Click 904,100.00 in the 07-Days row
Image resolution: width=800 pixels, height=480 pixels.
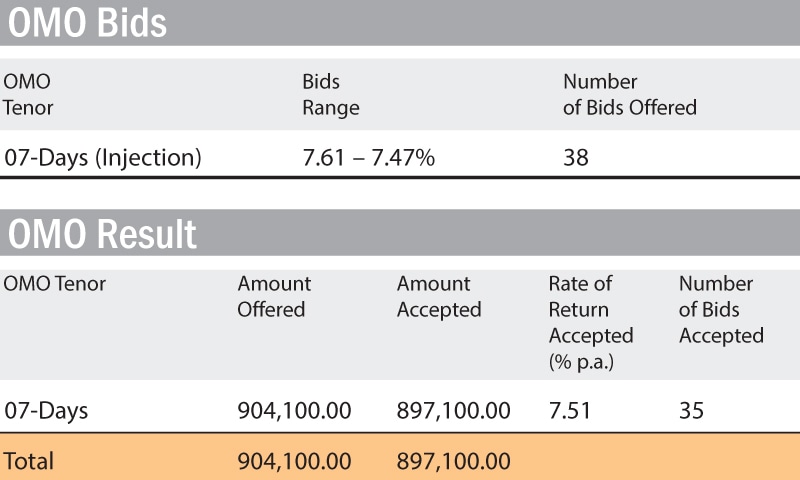[x=294, y=410]
